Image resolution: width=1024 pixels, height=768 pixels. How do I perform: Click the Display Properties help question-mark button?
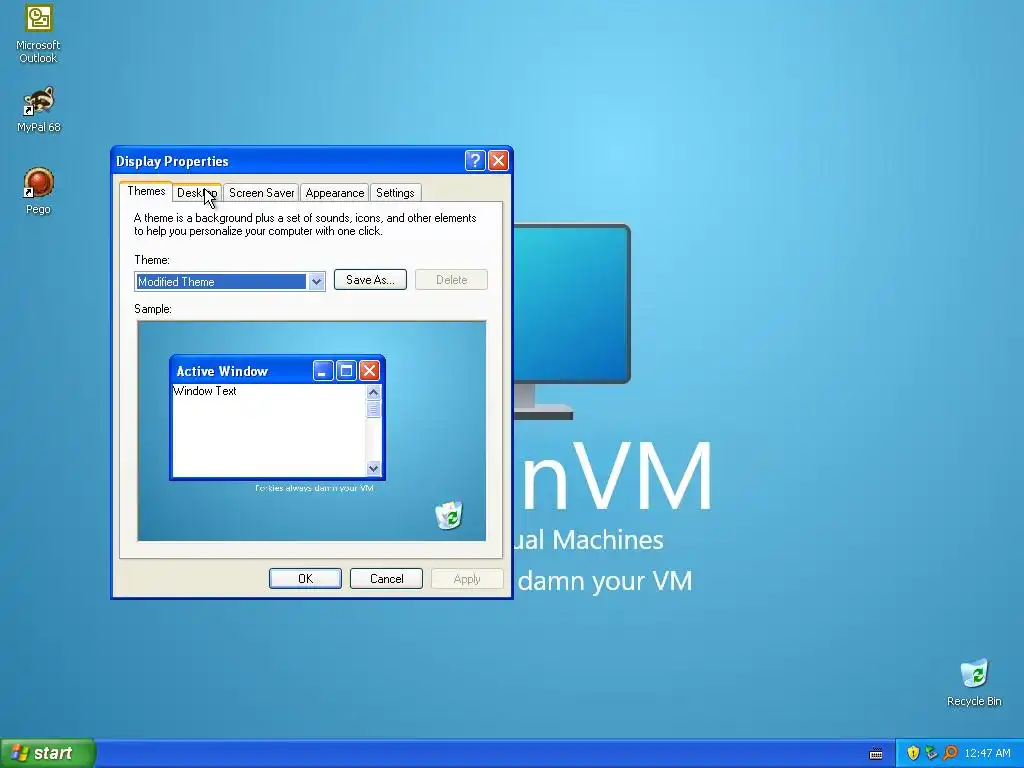pyautogui.click(x=475, y=161)
